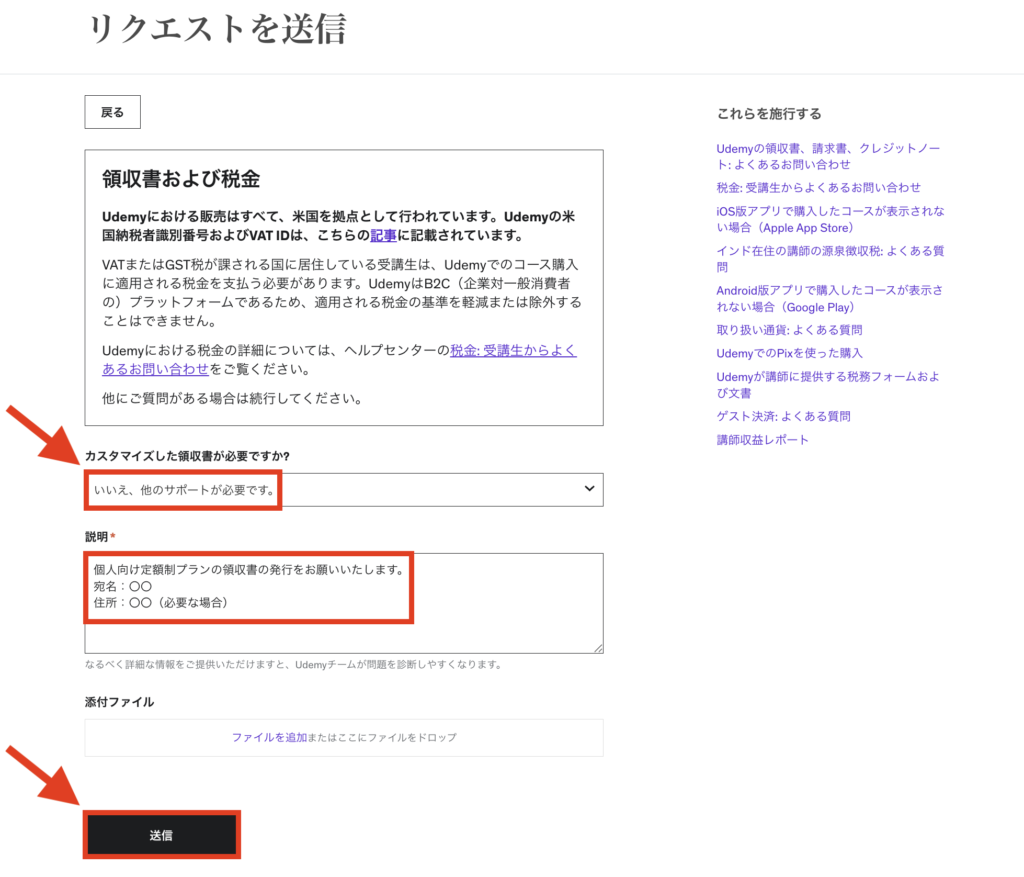
Task: Open ゲスト決済: よくある質問 link
Action: [x=783, y=416]
